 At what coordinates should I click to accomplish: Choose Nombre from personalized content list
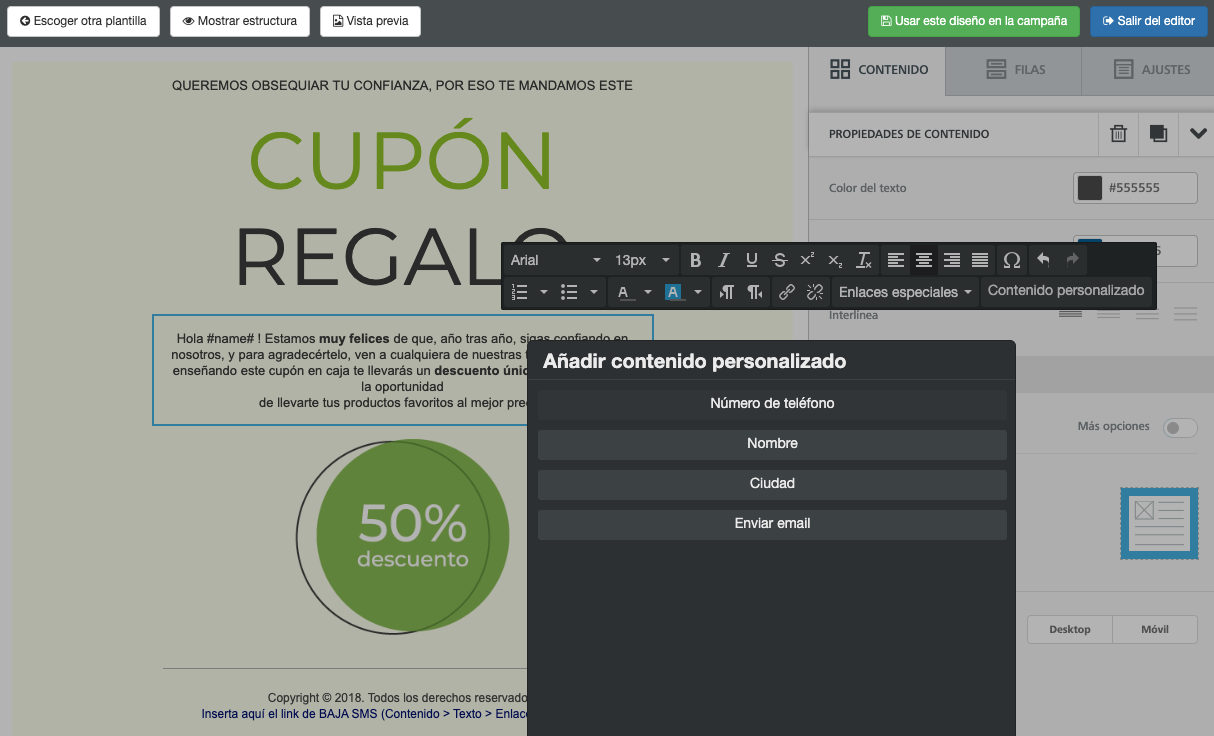coord(772,444)
